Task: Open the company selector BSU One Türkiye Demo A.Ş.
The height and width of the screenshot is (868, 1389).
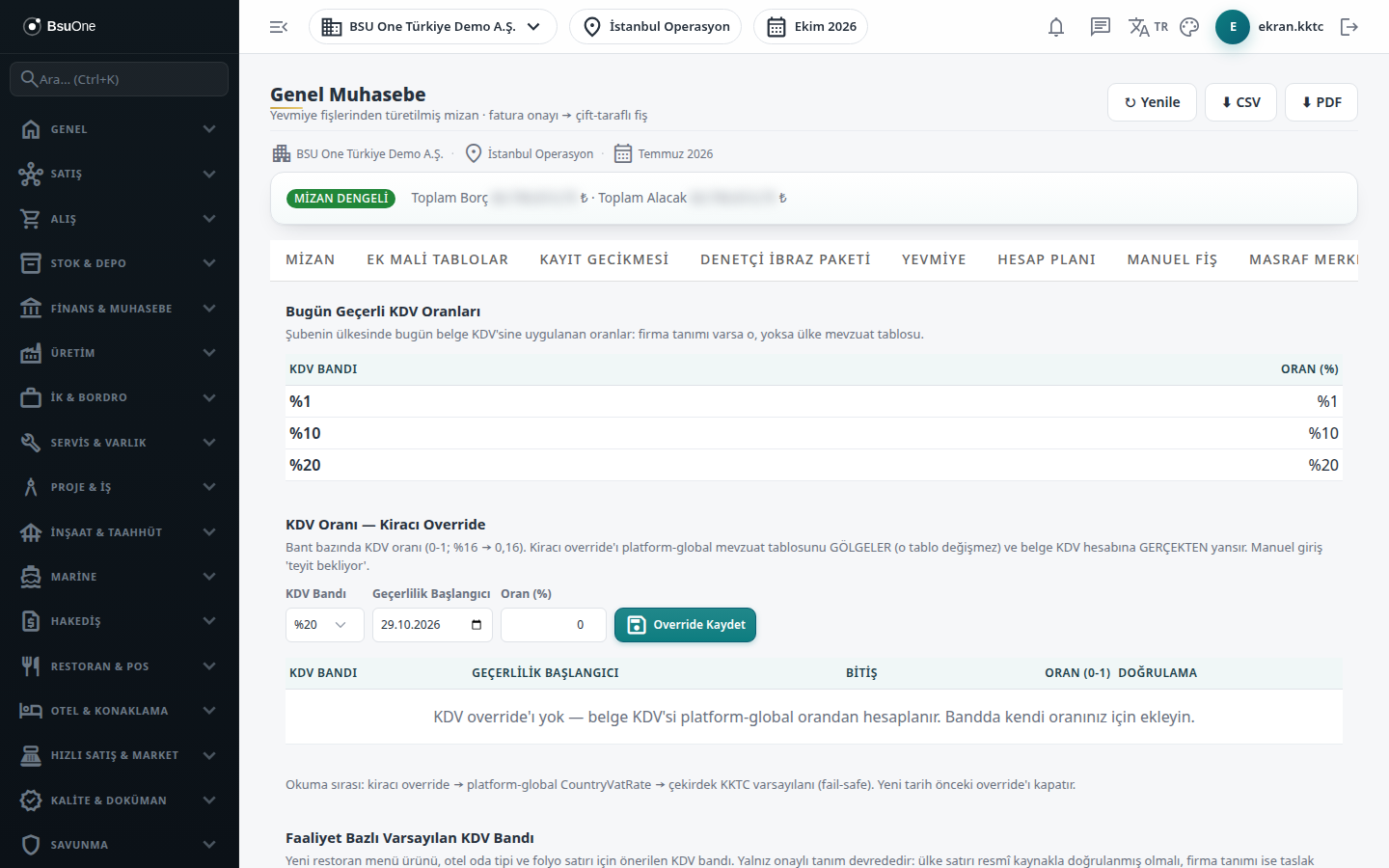Action: (433, 27)
